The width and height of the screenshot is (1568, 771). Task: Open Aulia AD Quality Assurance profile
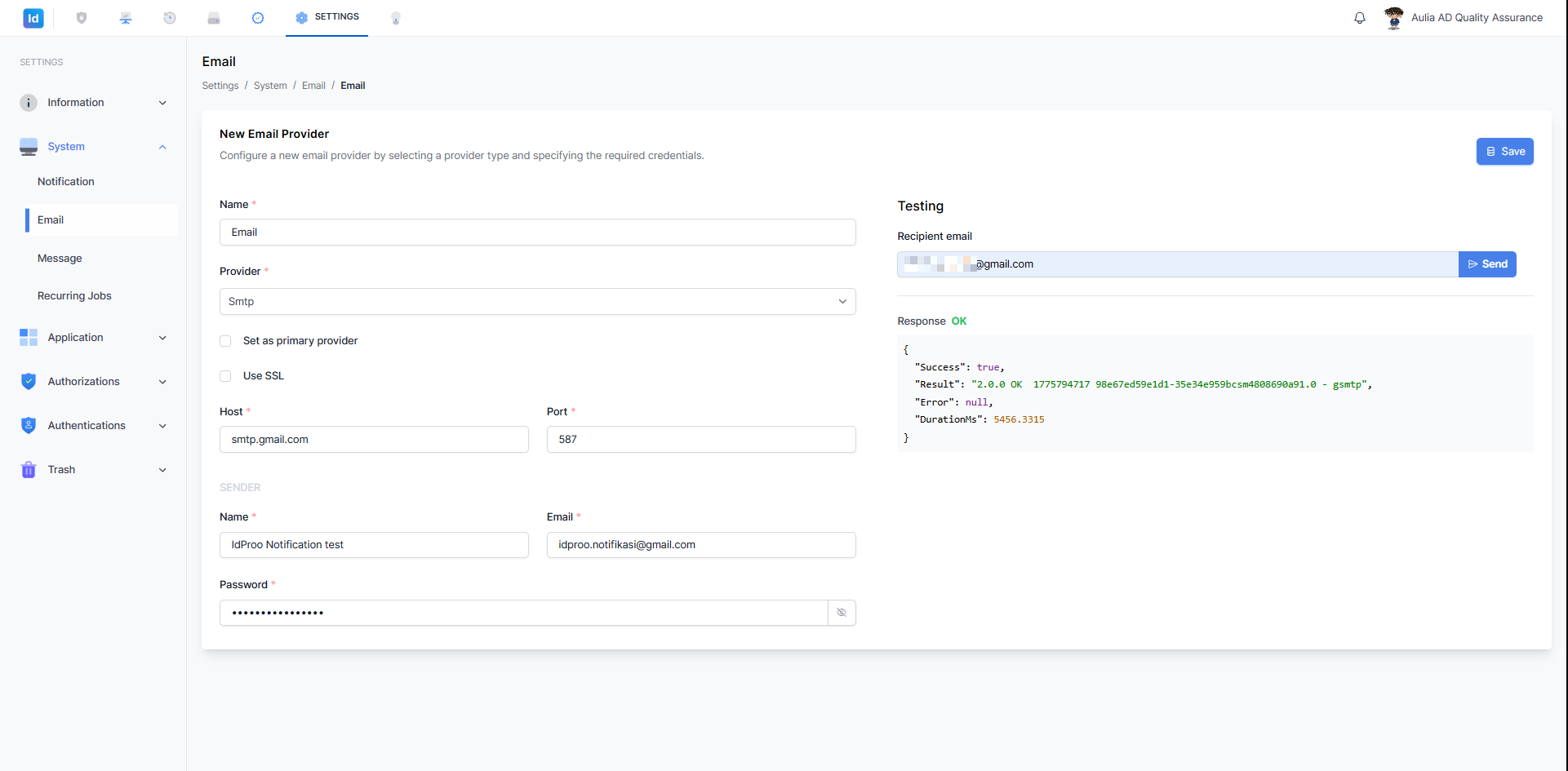tap(1477, 18)
